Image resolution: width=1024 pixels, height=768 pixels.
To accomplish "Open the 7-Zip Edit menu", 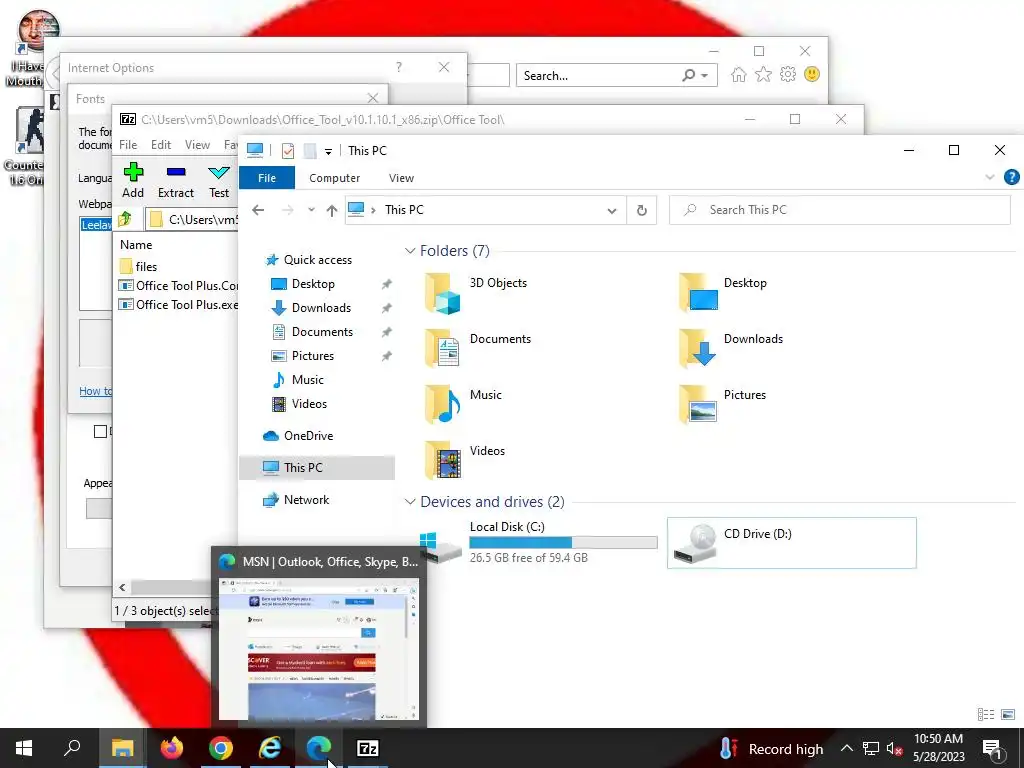I will pyautogui.click(x=161, y=145).
